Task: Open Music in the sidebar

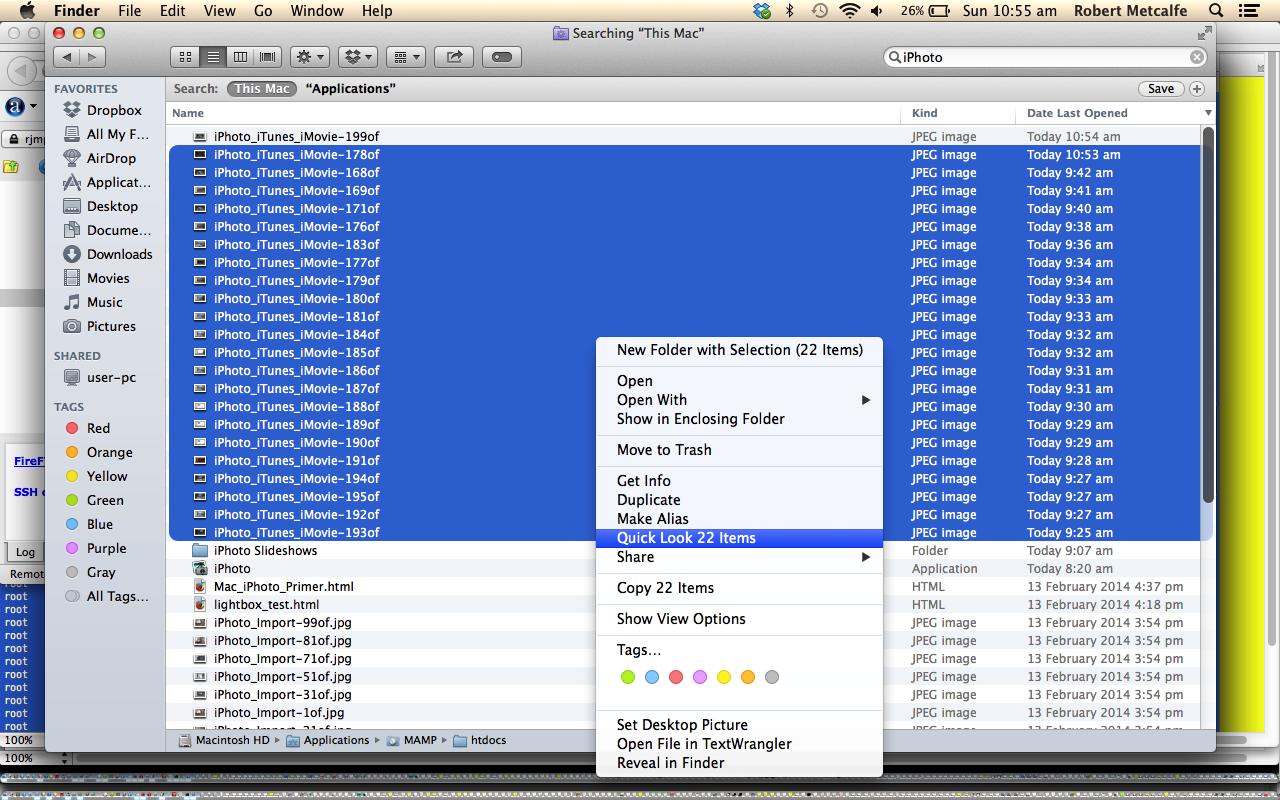Action: pyautogui.click(x=93, y=302)
